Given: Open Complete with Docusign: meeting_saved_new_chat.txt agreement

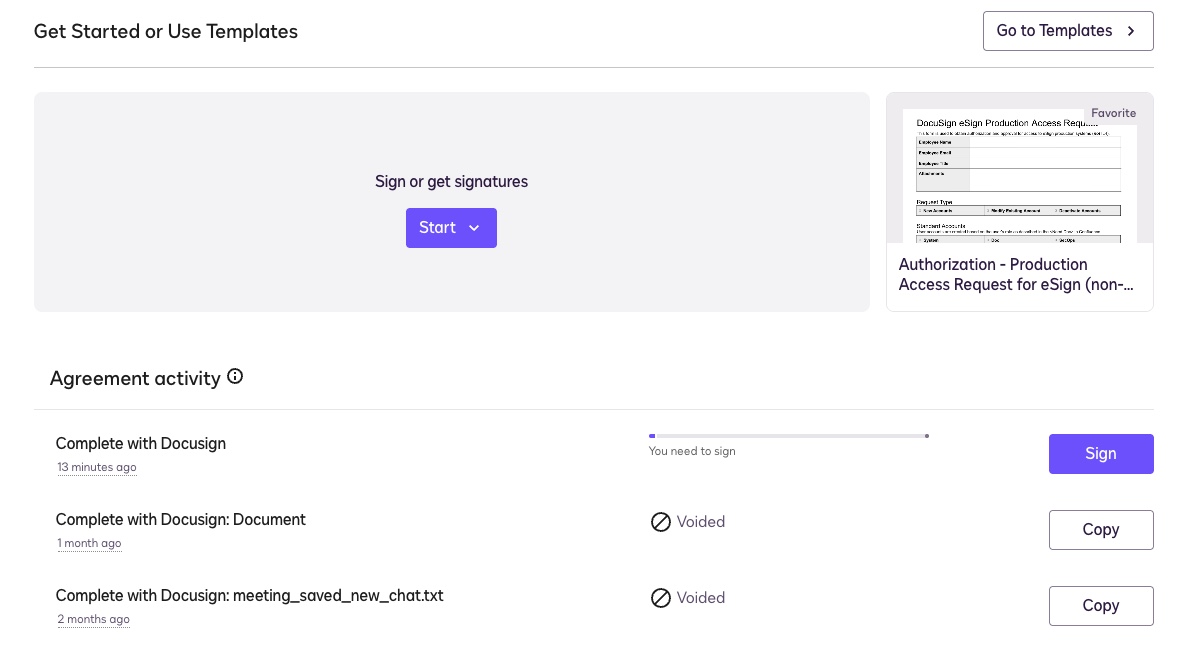Looking at the screenshot, I should pos(249,595).
